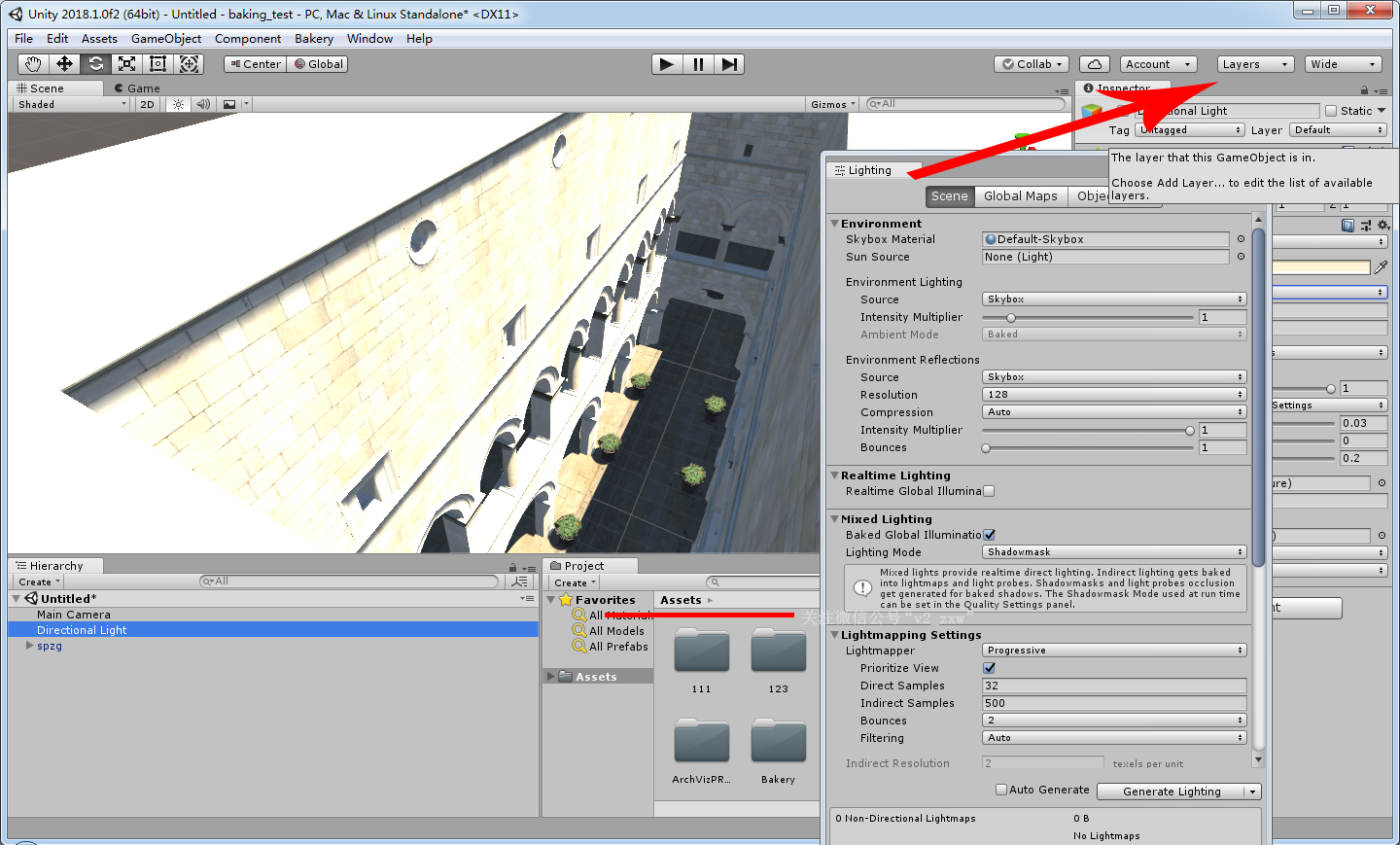Open the Lightmapper Progressive dropdown
The image size is (1400, 845).
pos(1114,651)
